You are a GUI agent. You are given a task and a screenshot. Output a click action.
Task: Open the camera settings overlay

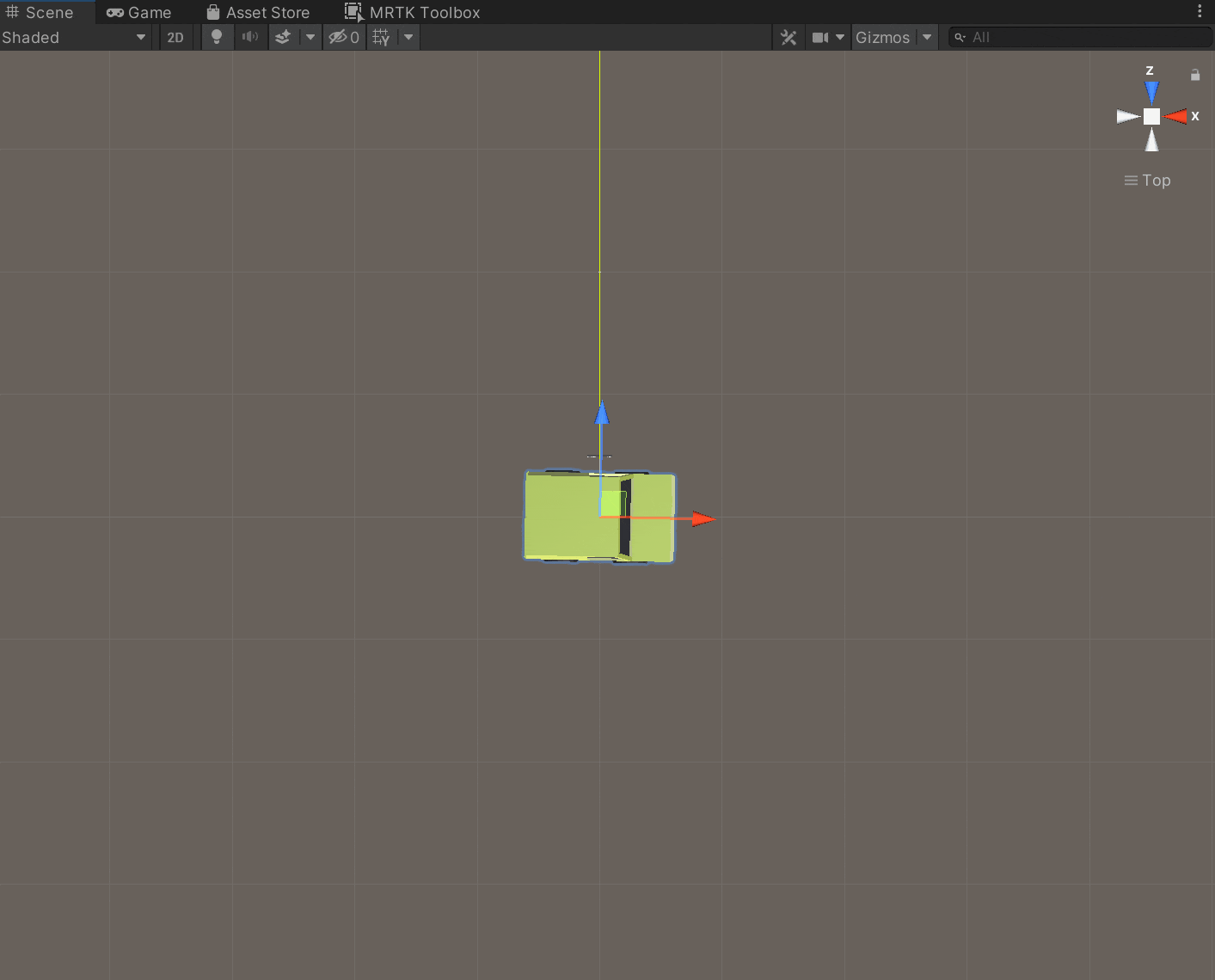click(821, 37)
